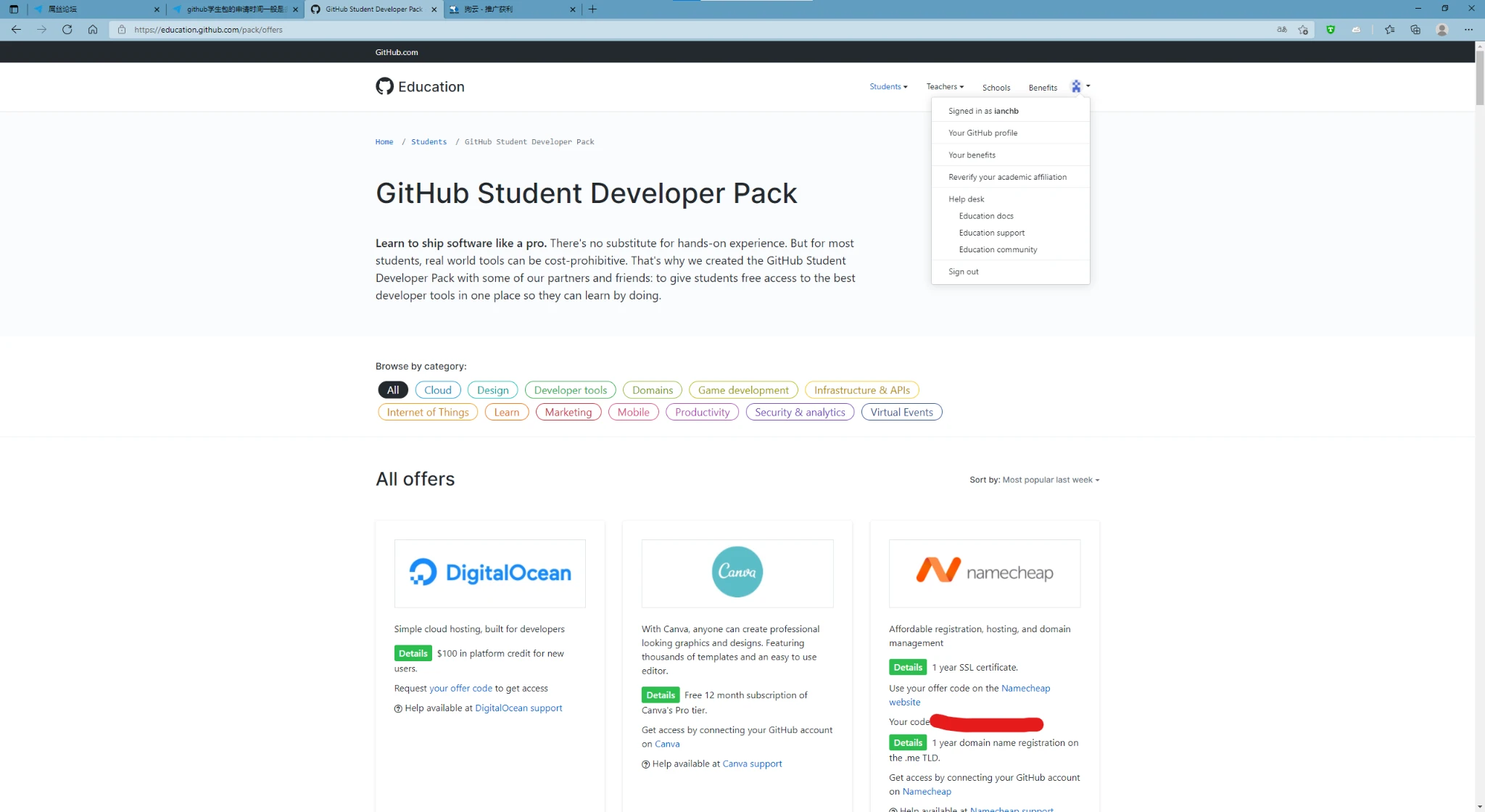Image resolution: width=1485 pixels, height=812 pixels.
Task: Go back to the previous page
Action: point(16,30)
